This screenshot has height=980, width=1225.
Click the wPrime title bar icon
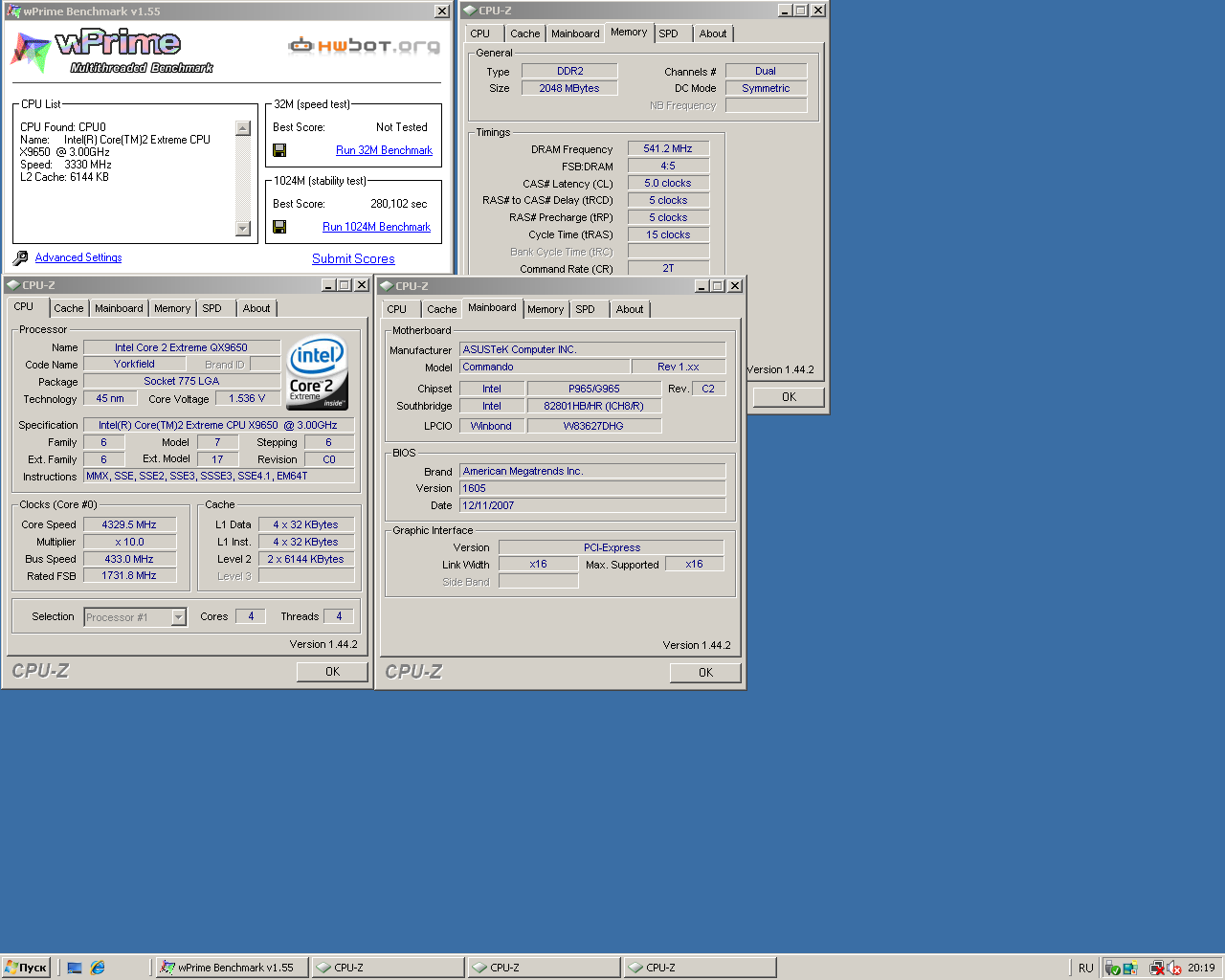13,11
